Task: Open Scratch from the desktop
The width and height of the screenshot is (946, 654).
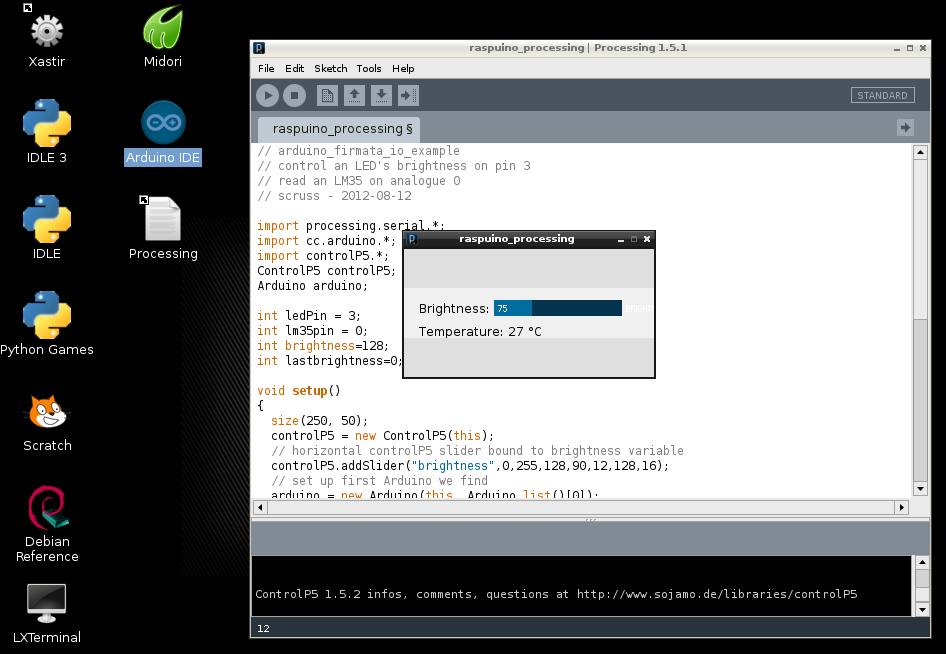Action: coord(45,412)
